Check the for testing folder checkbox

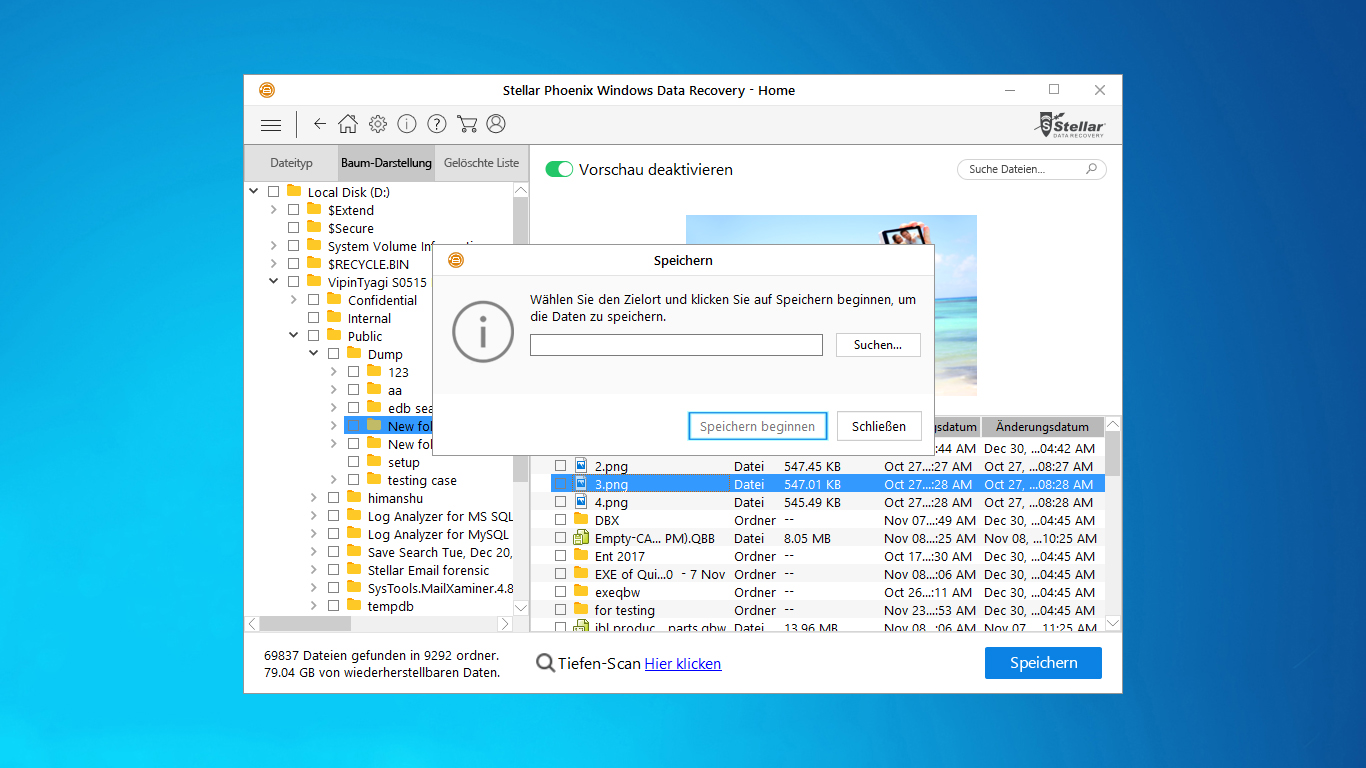[560, 610]
